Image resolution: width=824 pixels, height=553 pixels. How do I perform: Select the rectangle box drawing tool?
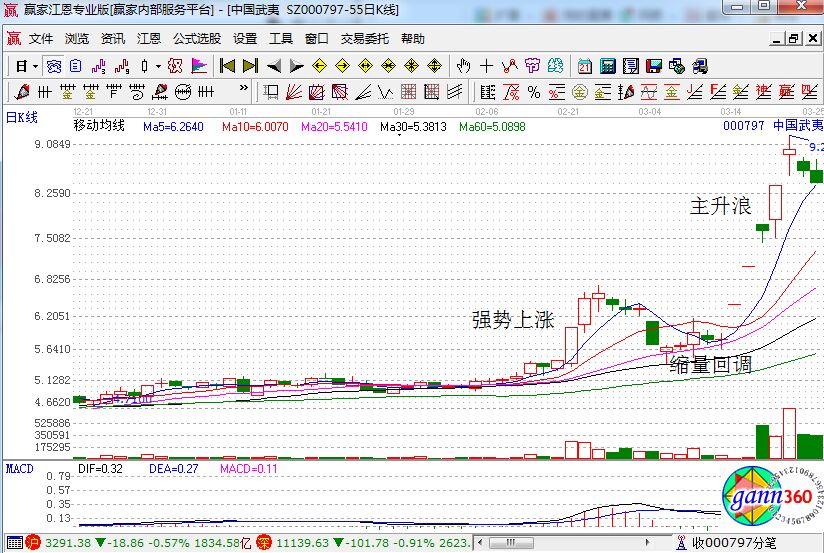coord(270,92)
